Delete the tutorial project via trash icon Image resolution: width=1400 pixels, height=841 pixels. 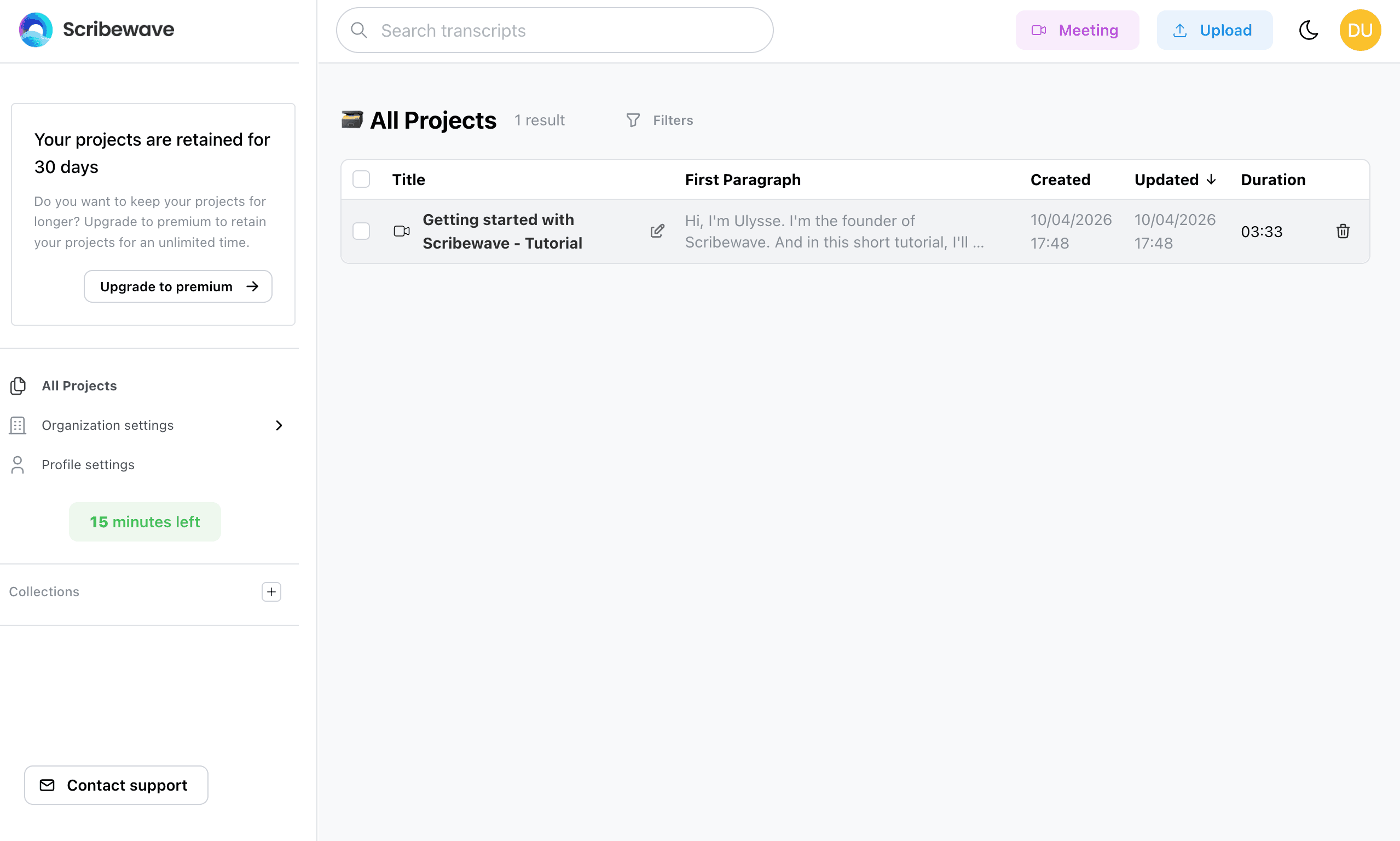[1343, 231]
